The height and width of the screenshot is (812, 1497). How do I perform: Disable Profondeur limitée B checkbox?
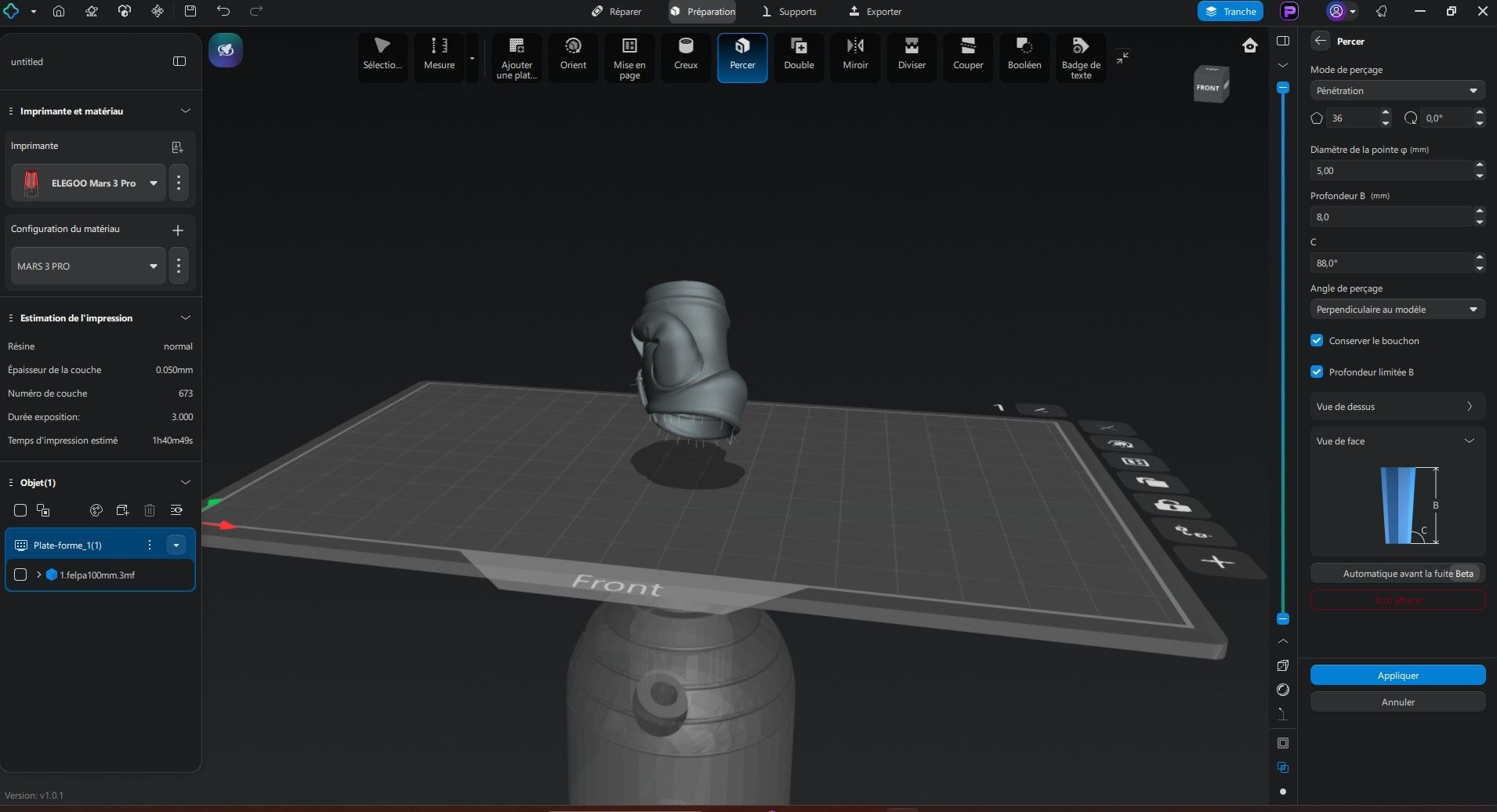tap(1317, 372)
